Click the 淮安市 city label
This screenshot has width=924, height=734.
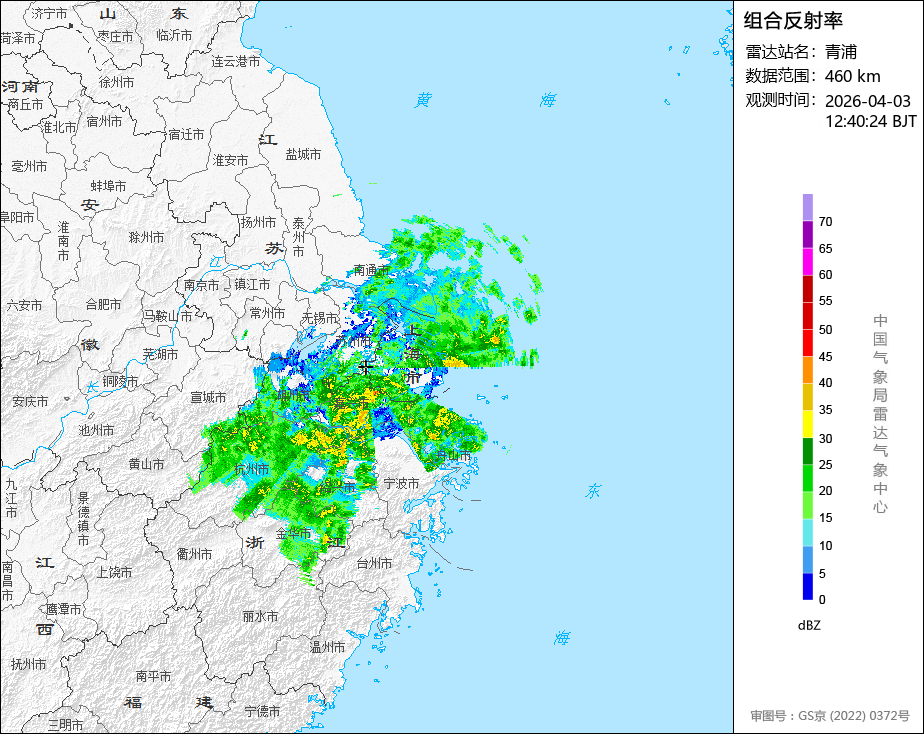(230, 160)
